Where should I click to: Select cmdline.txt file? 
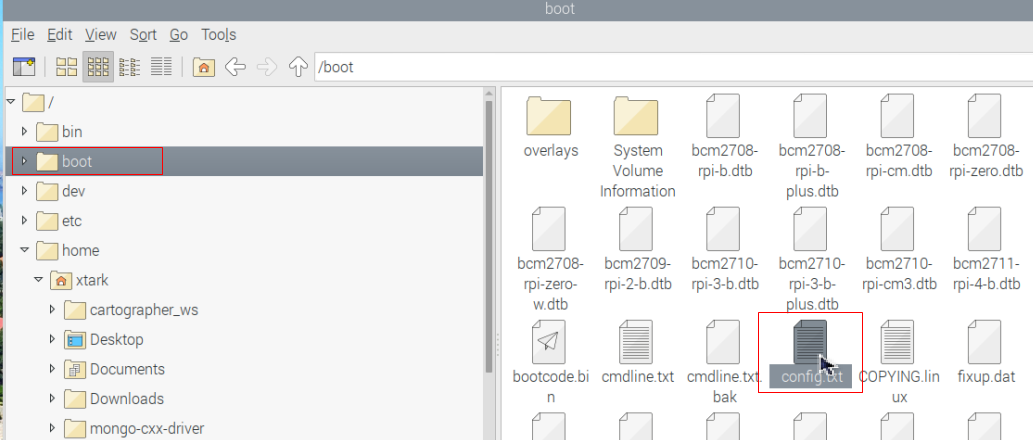[x=637, y=353]
